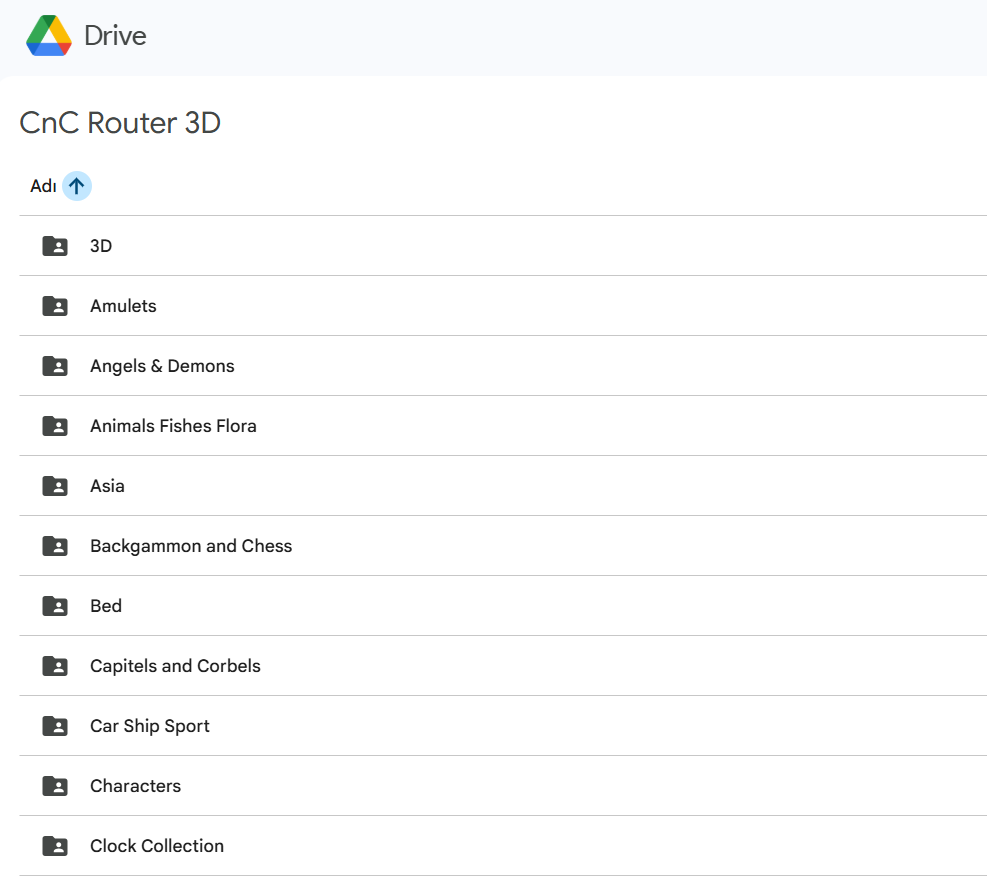Open the Characters folder

[x=135, y=786]
